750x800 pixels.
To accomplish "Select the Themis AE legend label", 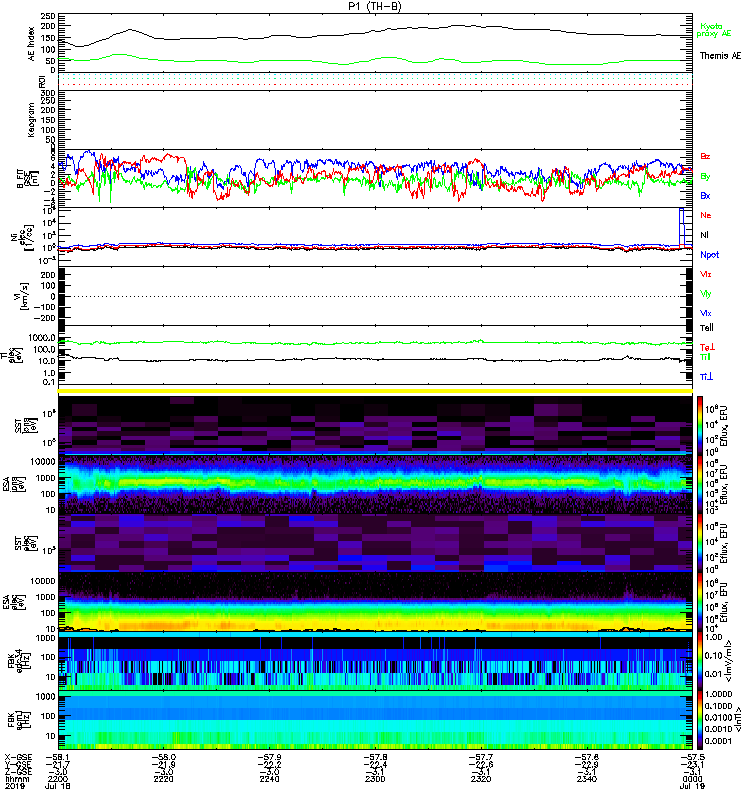I will [x=720, y=56].
